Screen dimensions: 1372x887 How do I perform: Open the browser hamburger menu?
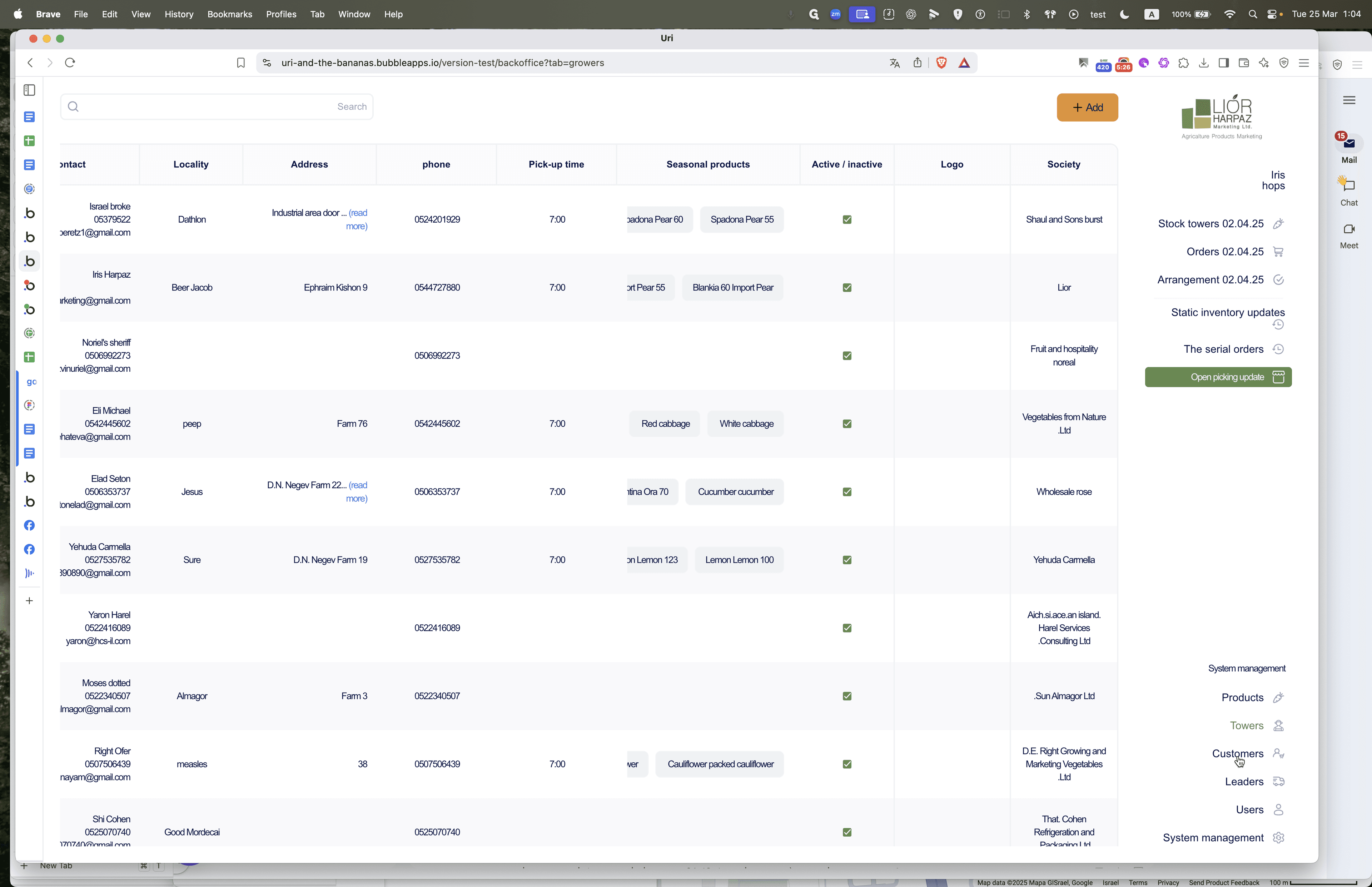[1303, 63]
